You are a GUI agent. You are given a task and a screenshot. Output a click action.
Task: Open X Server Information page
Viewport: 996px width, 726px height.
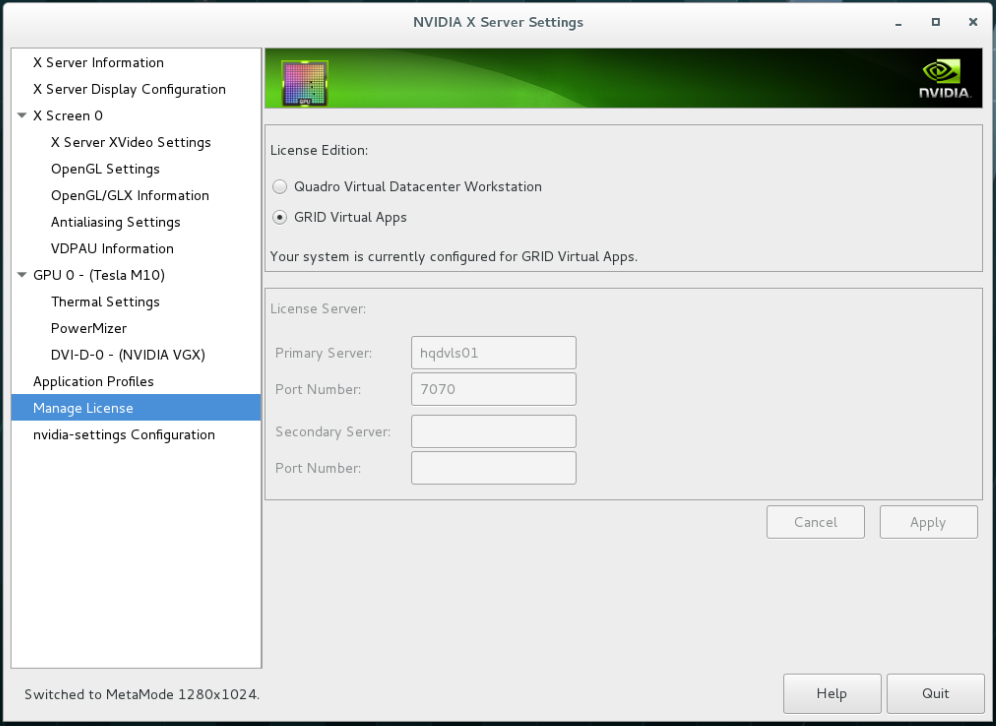(x=98, y=62)
